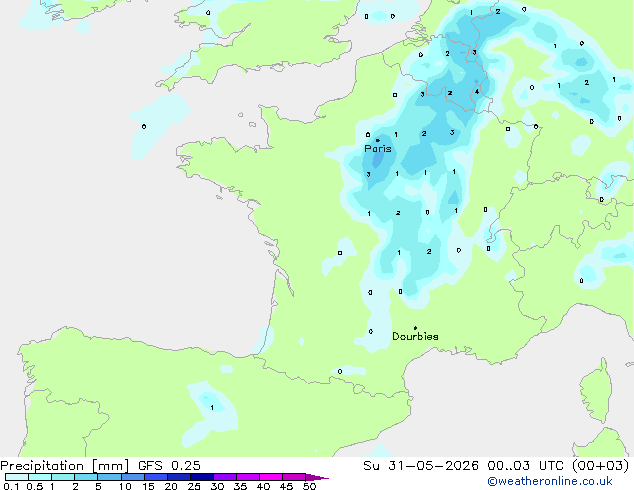Select the 25–30 mm dark navy legend swatch
634x490 pixels.
pos(202,477)
